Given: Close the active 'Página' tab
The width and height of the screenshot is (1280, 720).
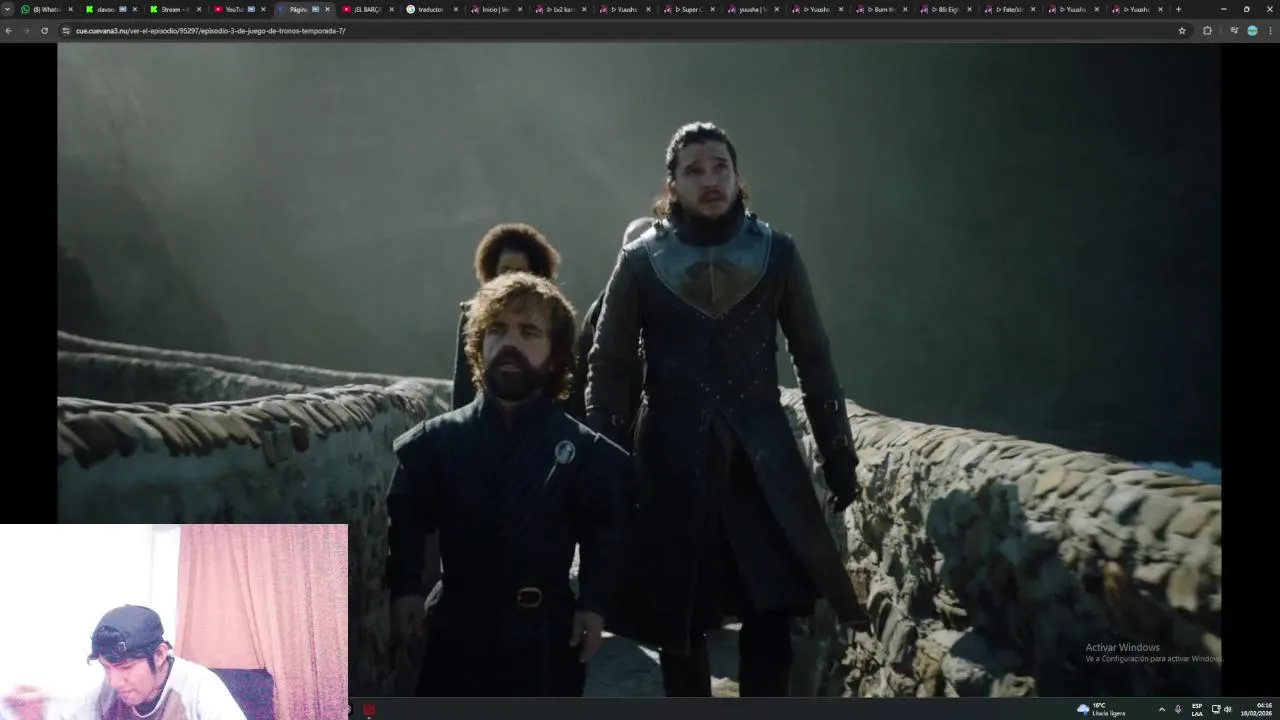Looking at the screenshot, I should coord(327,9).
